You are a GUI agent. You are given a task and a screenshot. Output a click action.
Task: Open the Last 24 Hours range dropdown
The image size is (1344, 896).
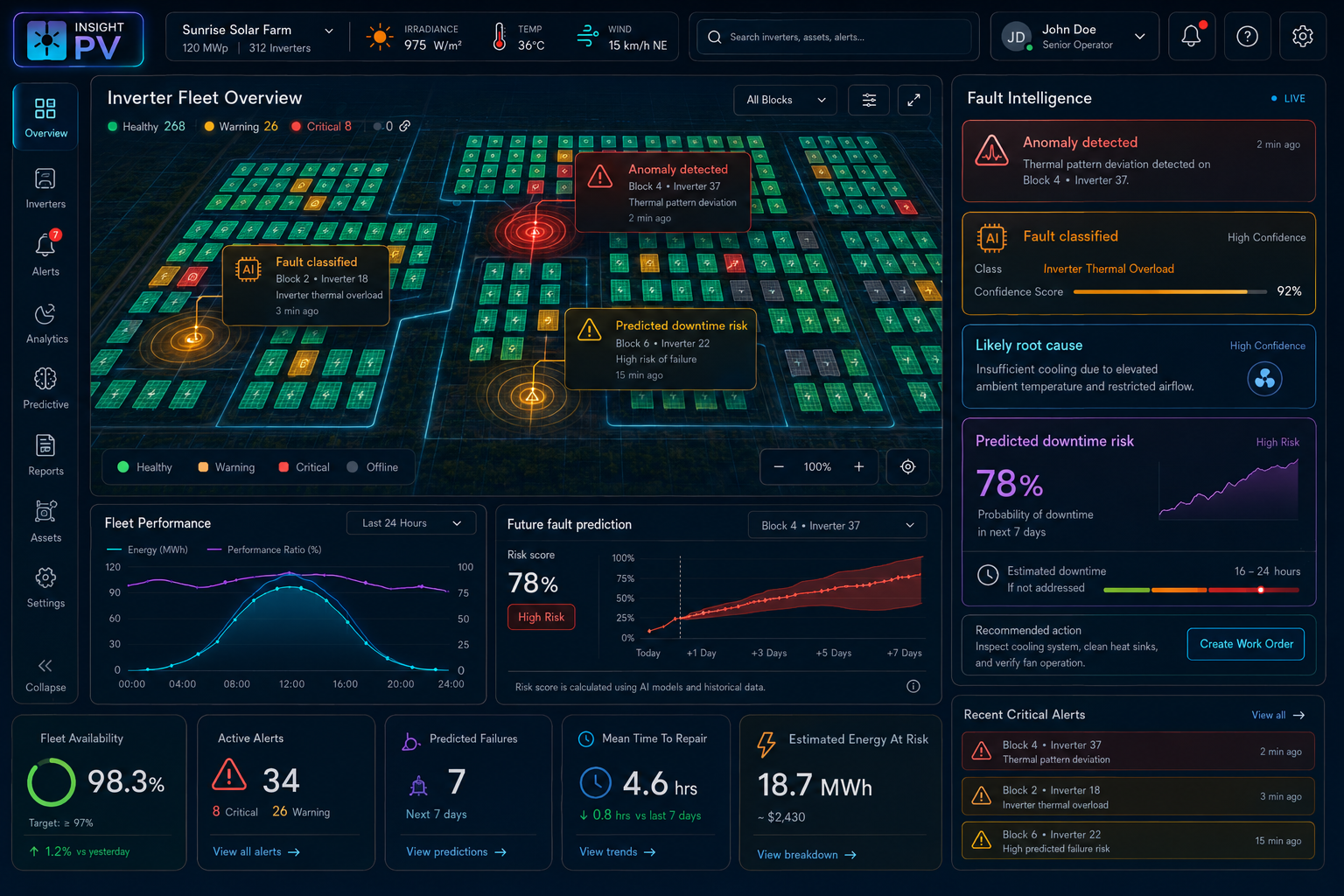[411, 523]
